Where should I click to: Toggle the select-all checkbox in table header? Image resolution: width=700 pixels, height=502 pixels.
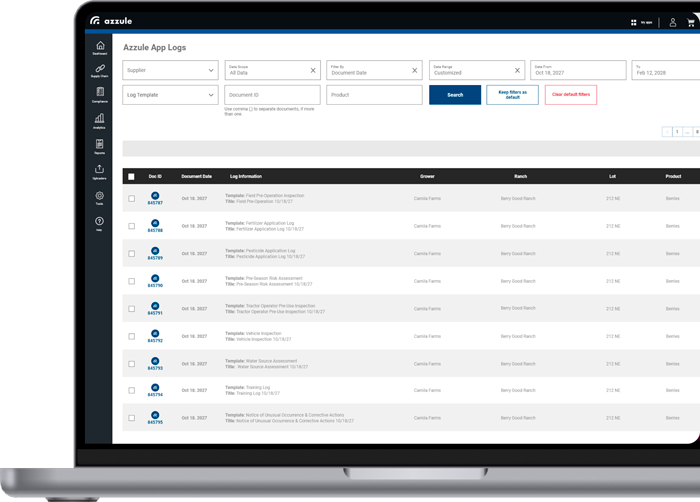(x=131, y=176)
